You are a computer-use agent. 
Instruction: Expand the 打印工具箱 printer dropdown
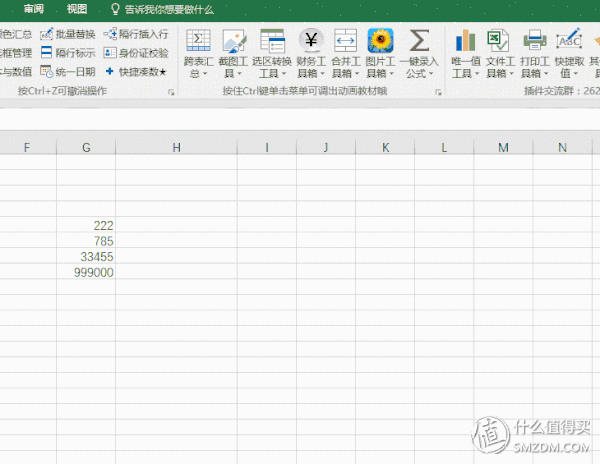coord(534,73)
